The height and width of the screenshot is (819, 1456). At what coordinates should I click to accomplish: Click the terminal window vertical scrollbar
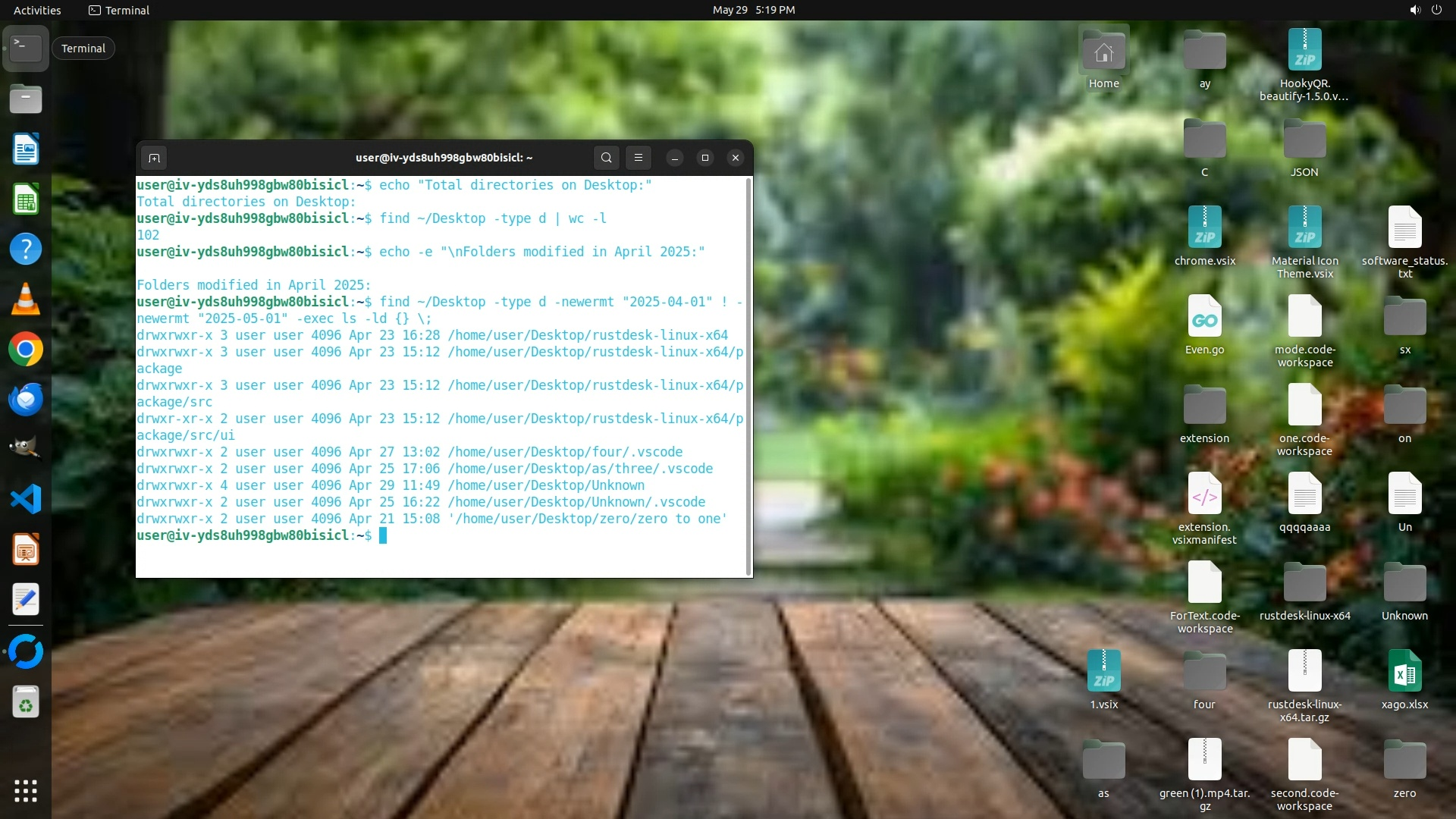click(x=748, y=375)
